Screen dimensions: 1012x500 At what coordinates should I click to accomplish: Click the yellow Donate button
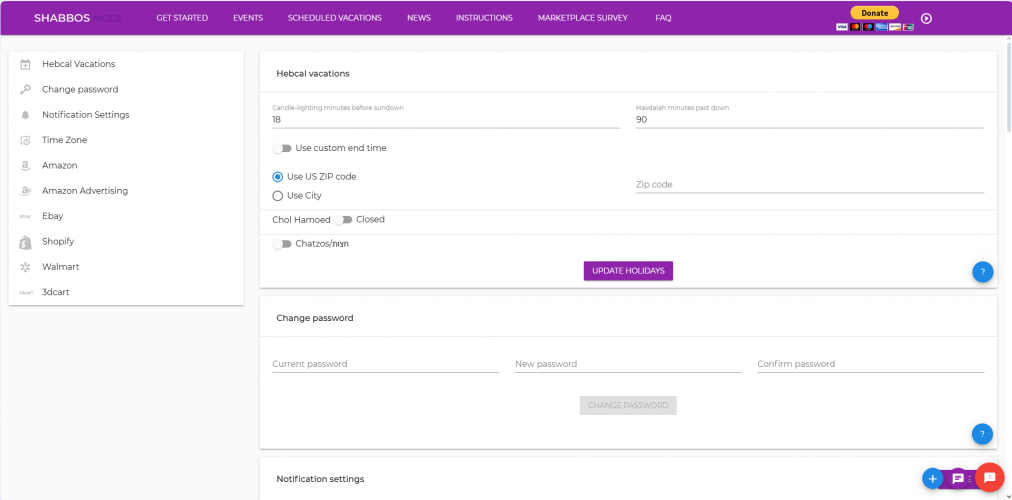point(874,13)
